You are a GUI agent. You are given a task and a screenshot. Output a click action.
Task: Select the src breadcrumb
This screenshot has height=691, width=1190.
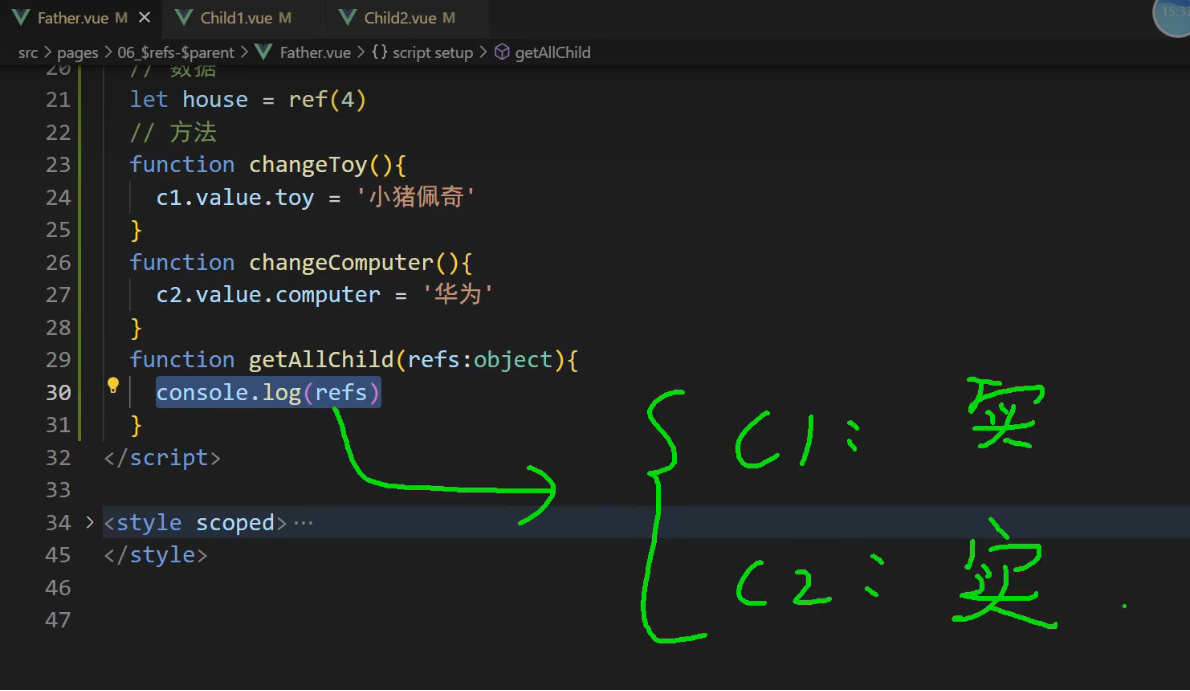[28, 52]
